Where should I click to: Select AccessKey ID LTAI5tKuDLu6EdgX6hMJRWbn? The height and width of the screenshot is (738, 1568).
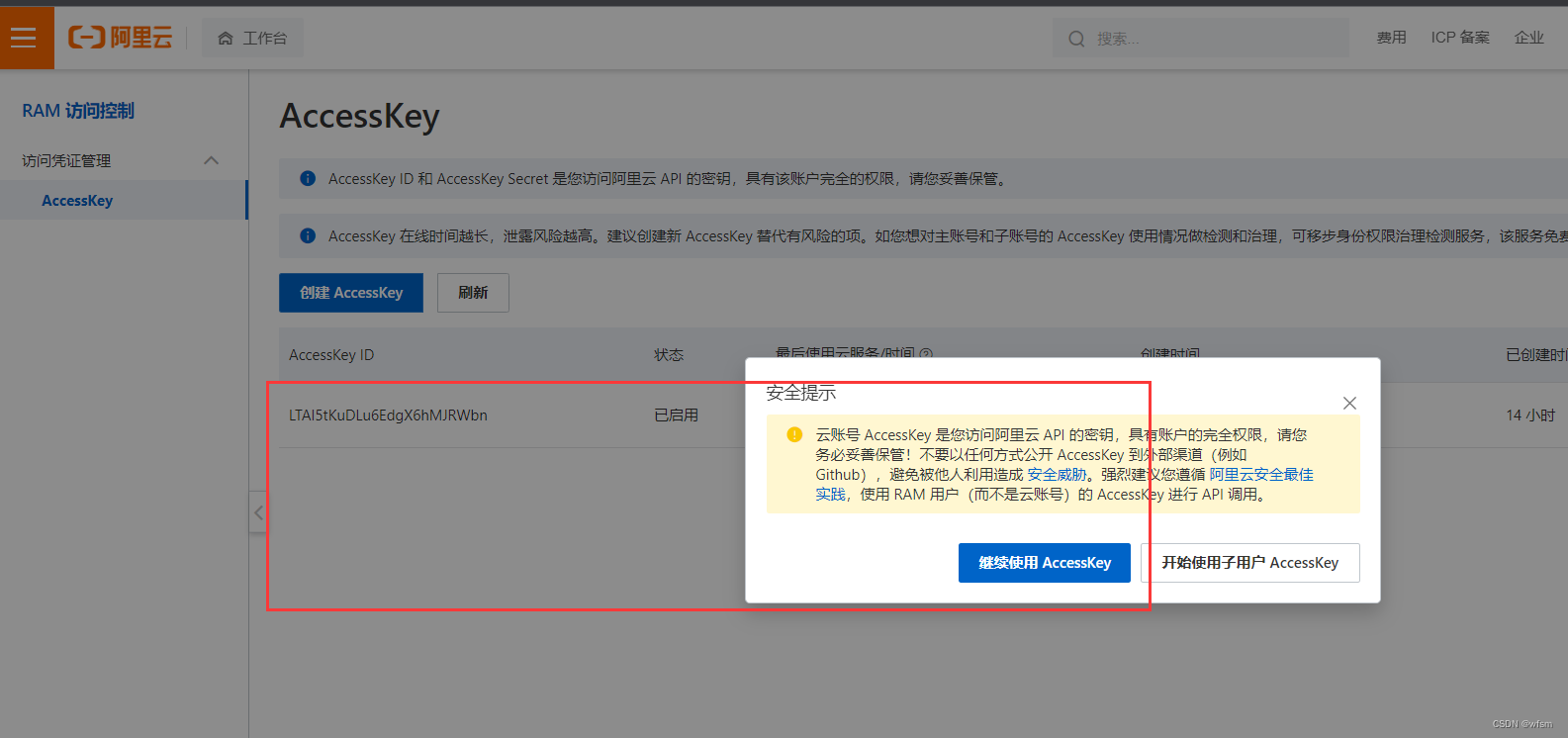(388, 415)
